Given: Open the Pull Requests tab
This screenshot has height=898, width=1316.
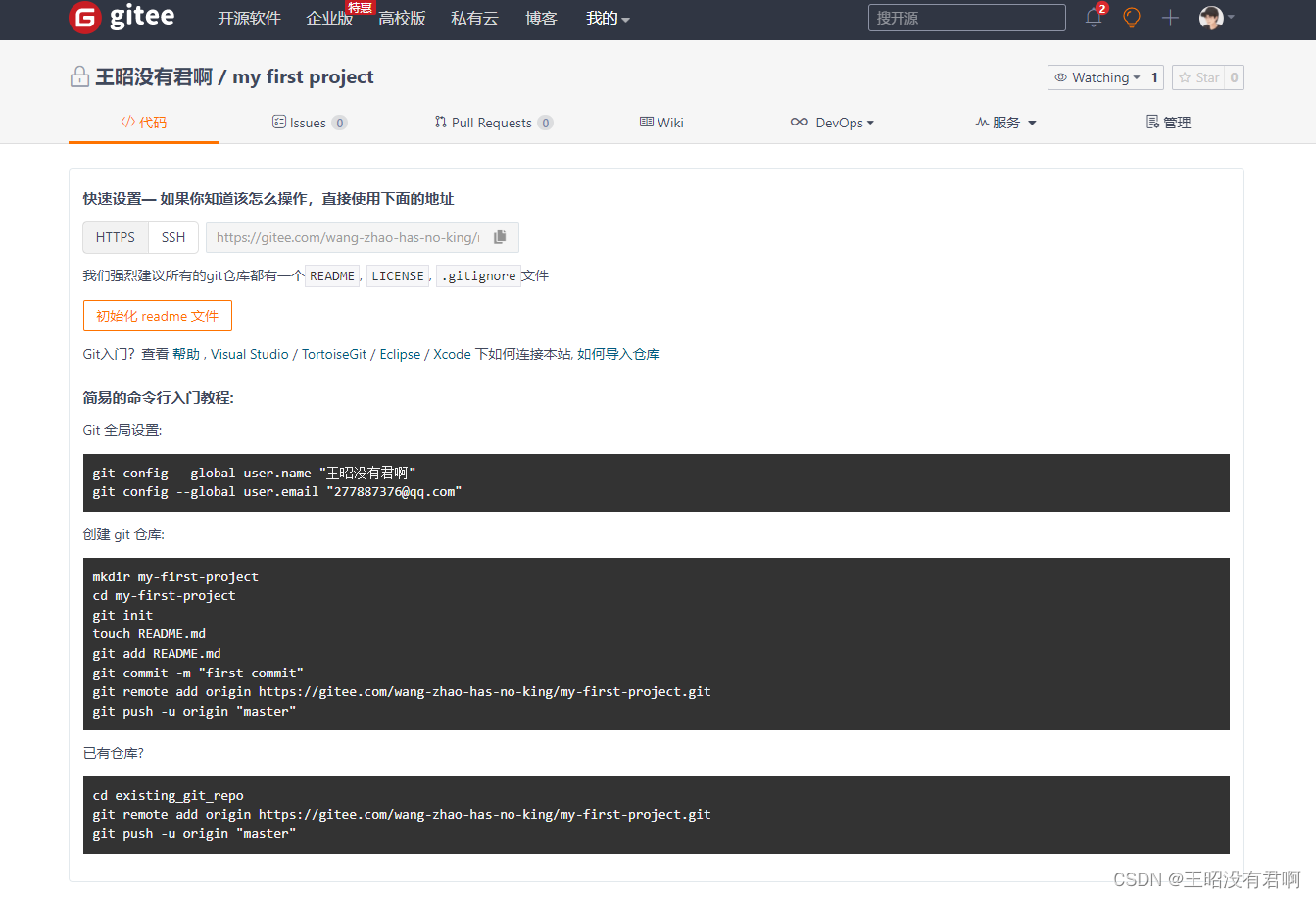Looking at the screenshot, I should [493, 123].
